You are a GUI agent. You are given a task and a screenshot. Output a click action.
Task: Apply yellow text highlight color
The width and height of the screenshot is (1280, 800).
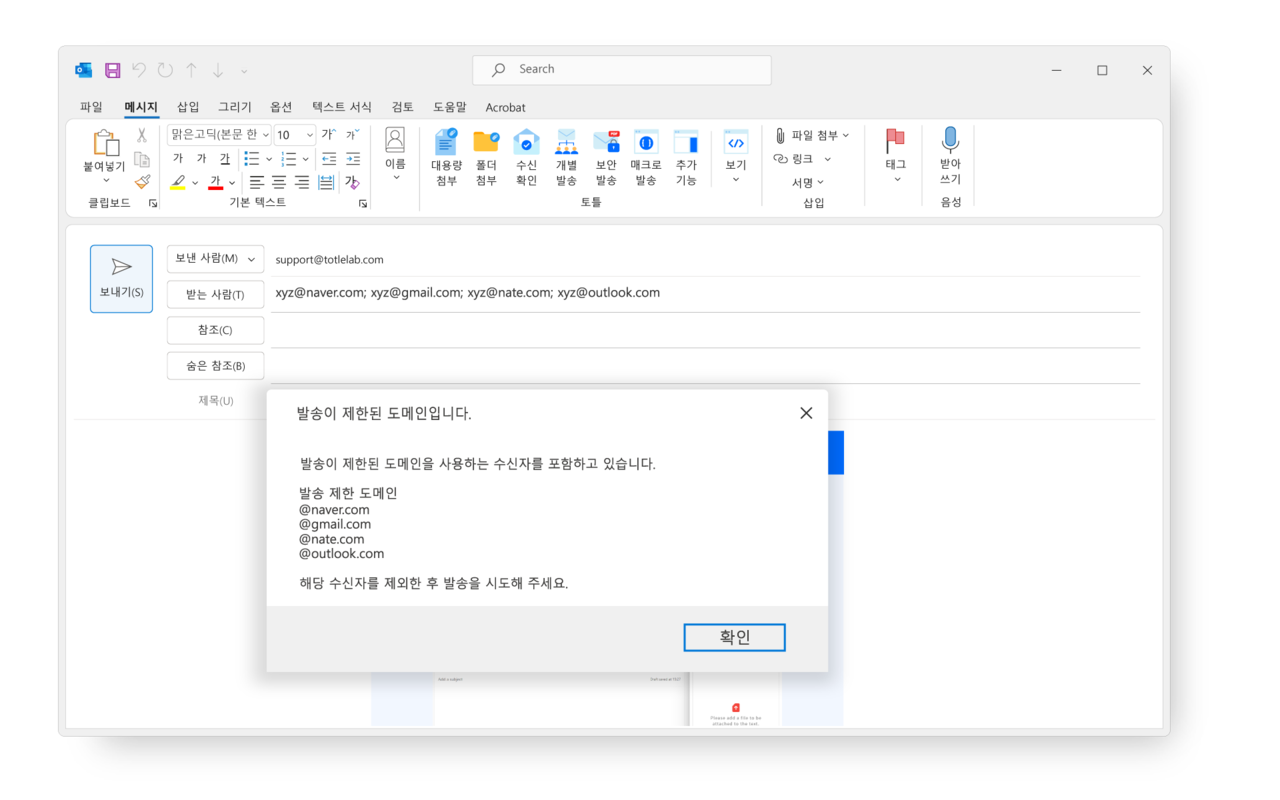(x=178, y=182)
